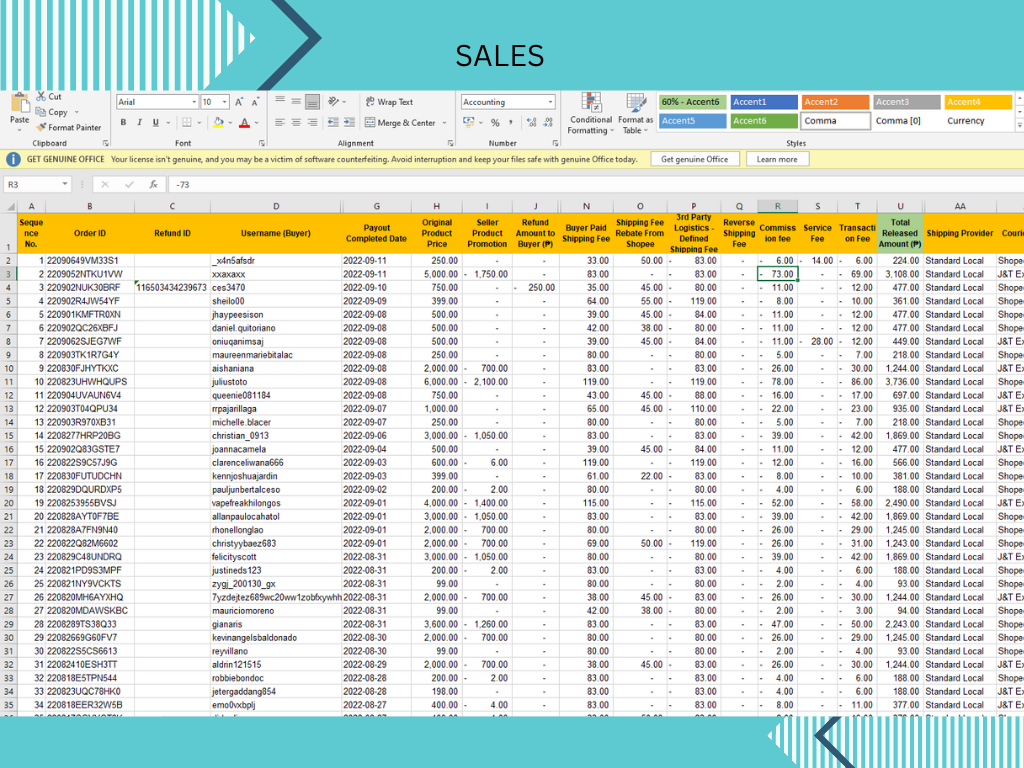The height and width of the screenshot is (768, 1024).
Task: Apply the 60% - Accent6 cell style
Action: click(692, 102)
